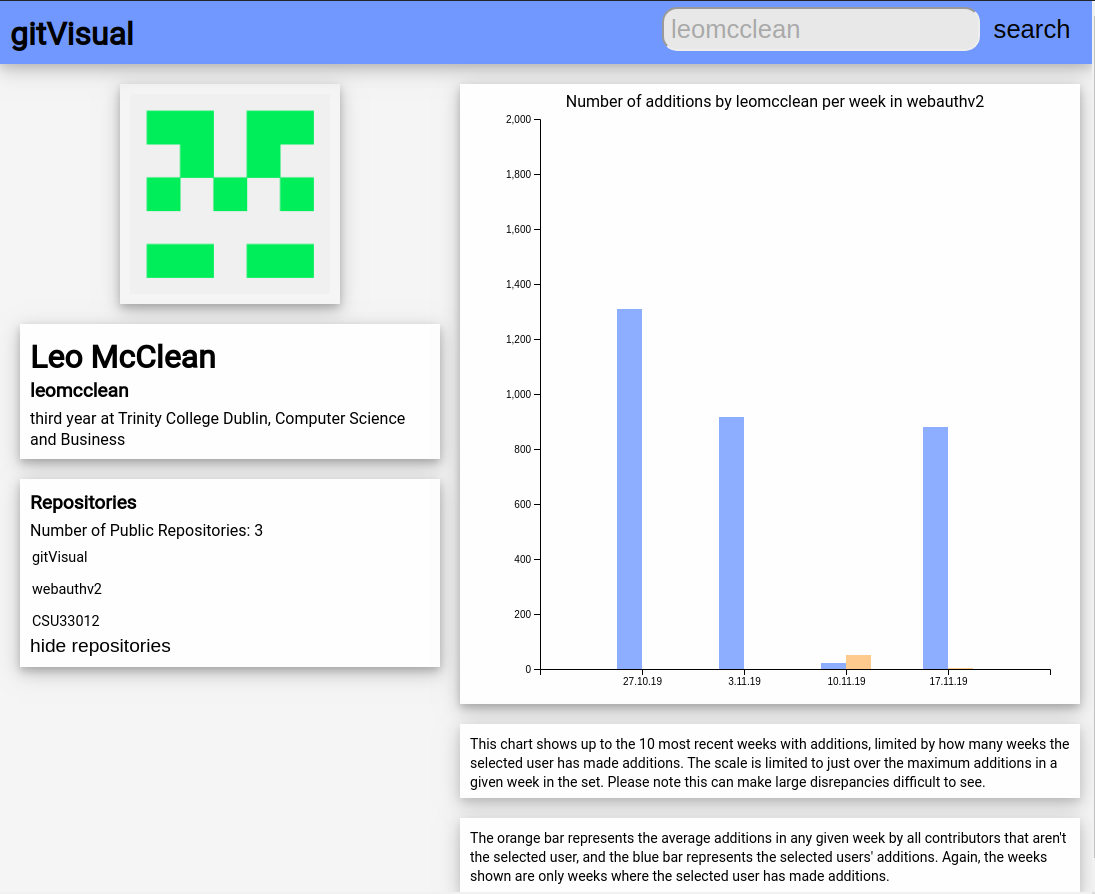Click the 1,400 y-axis label
Viewport: 1095px width, 894px height.
518,284
